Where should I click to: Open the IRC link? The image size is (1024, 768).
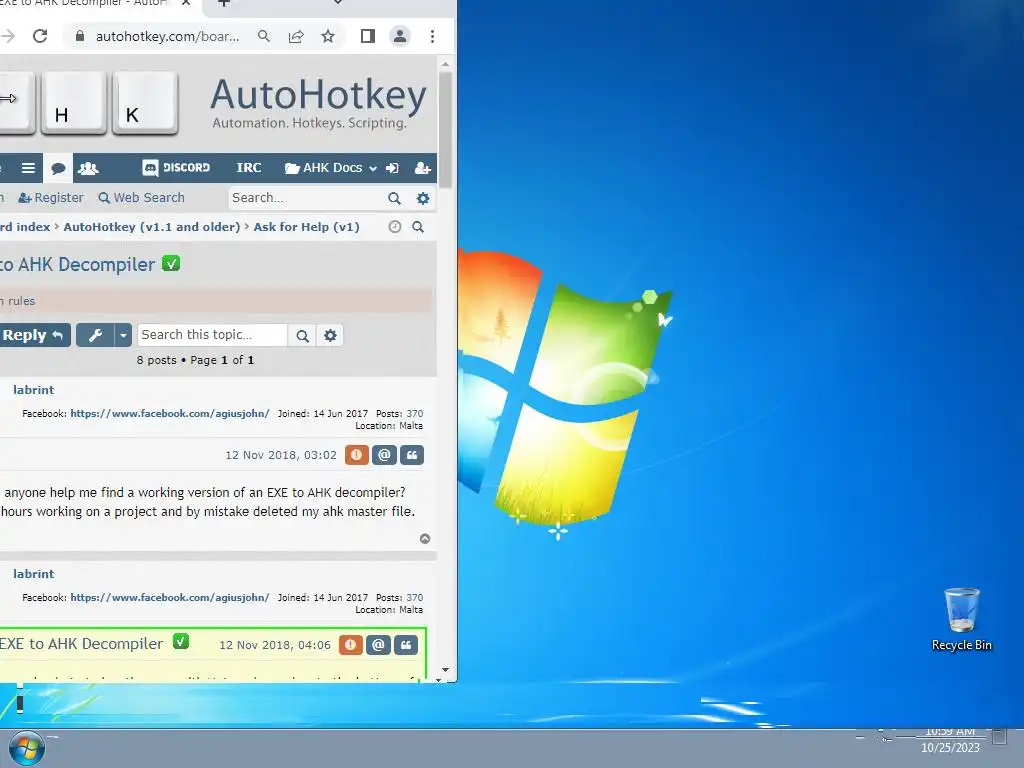249,168
